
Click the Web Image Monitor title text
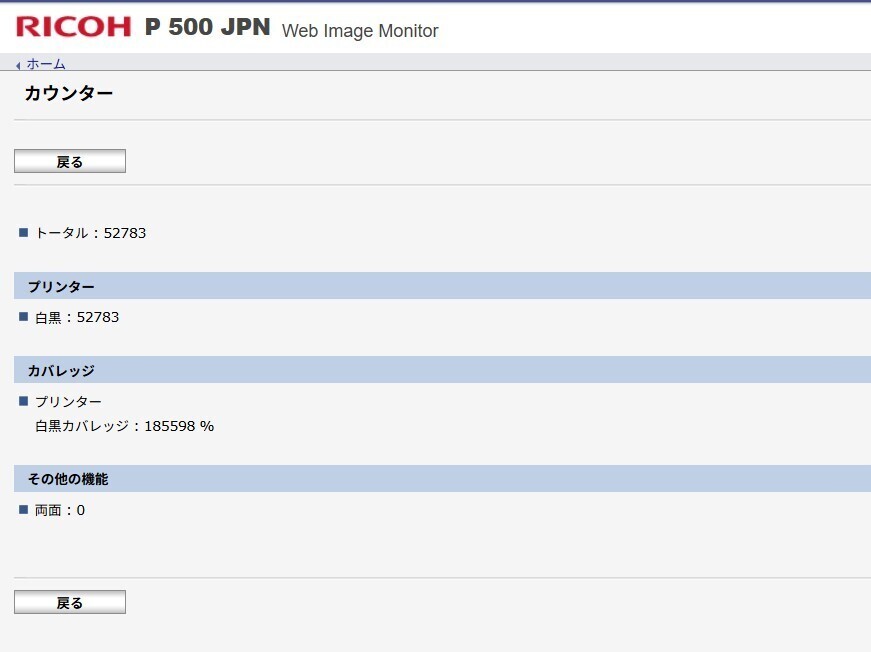pos(360,31)
